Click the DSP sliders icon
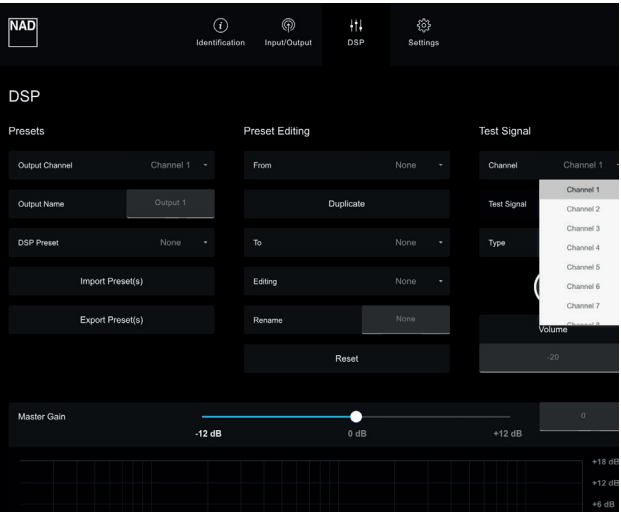 point(355,25)
